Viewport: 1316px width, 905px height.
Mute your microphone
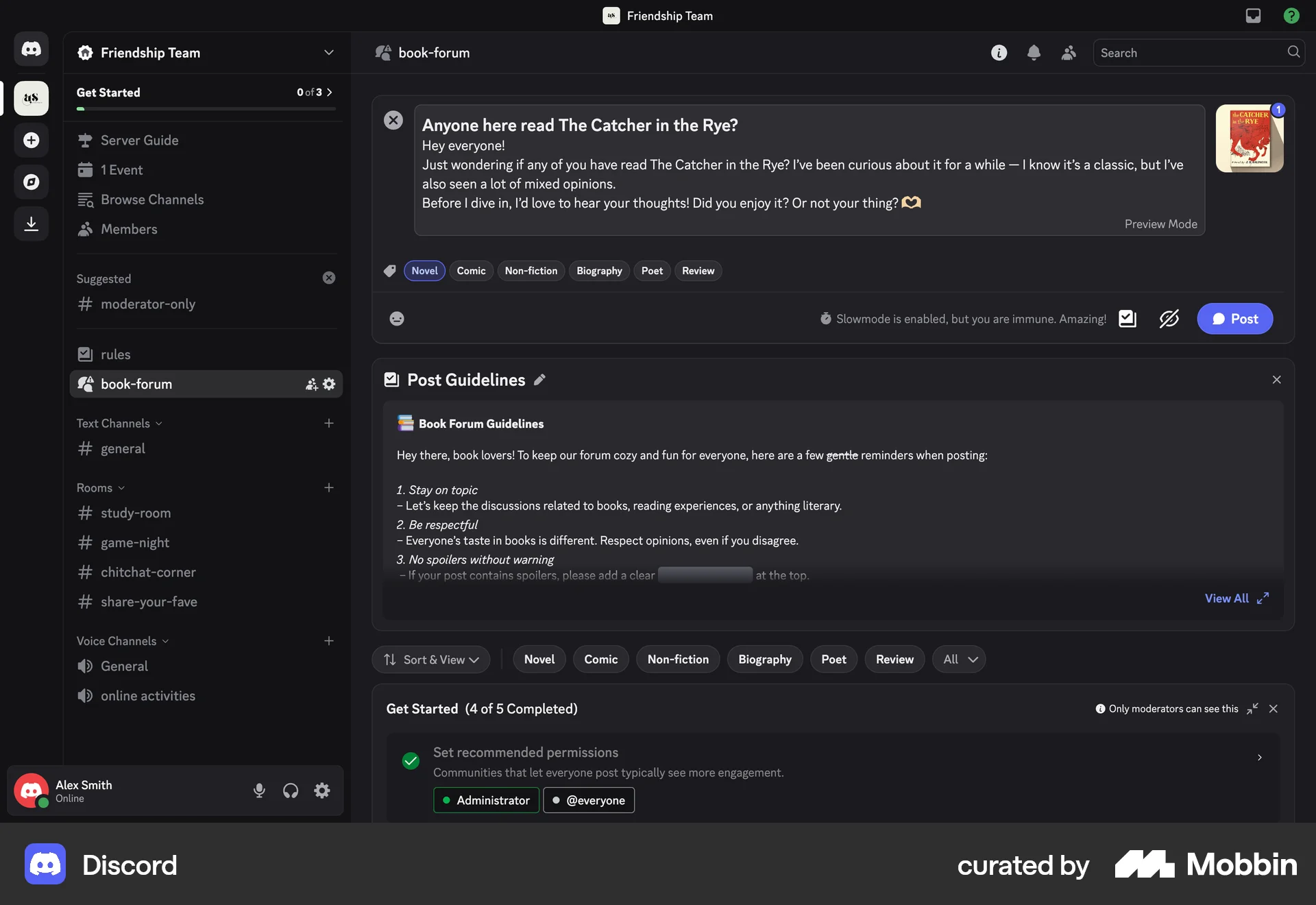pyautogui.click(x=259, y=791)
